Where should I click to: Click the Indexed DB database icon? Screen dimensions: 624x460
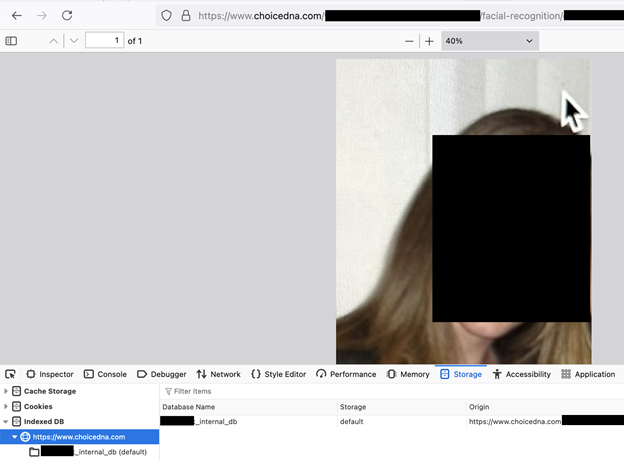pyautogui.click(x=16, y=421)
